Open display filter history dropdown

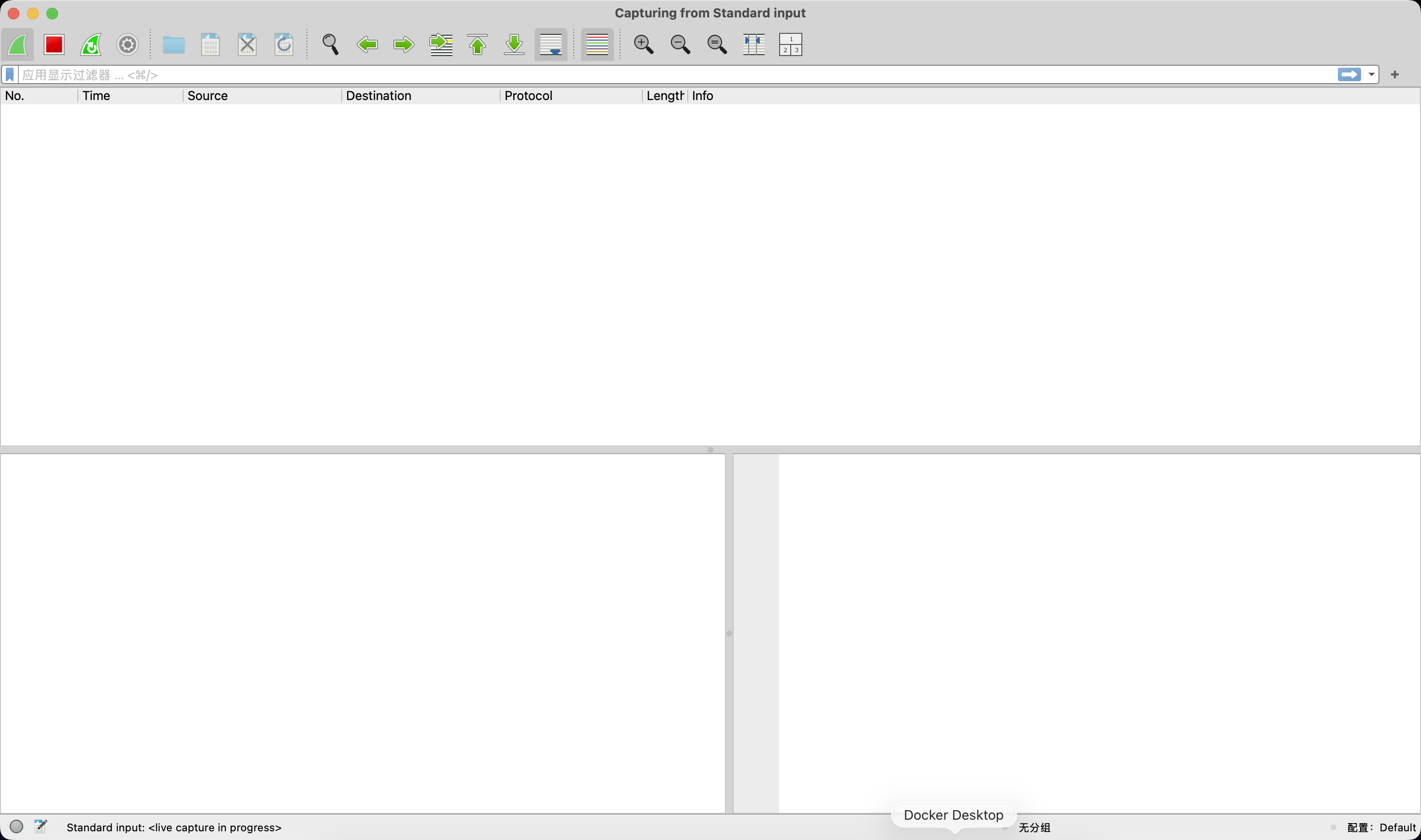pos(1371,75)
